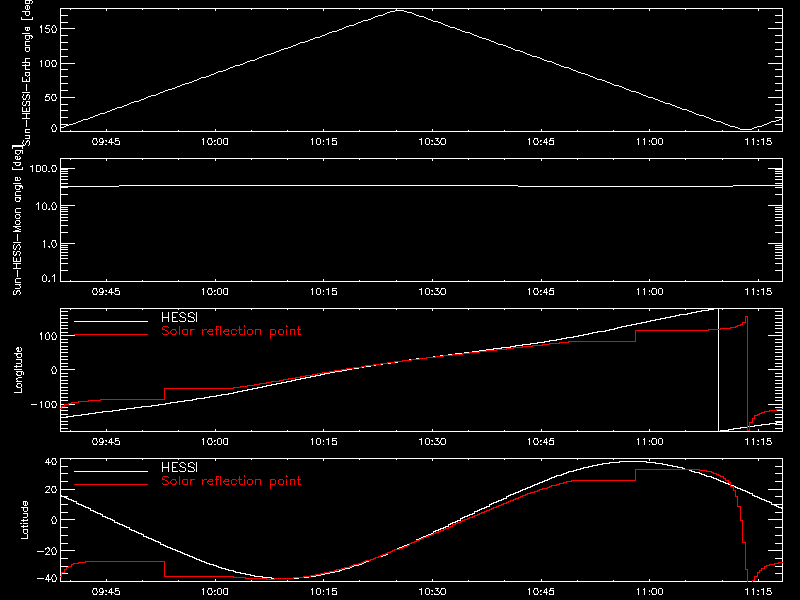This screenshot has width=800, height=600.
Task: Select the 150 tick on Earth angle plot
Action: [47, 29]
